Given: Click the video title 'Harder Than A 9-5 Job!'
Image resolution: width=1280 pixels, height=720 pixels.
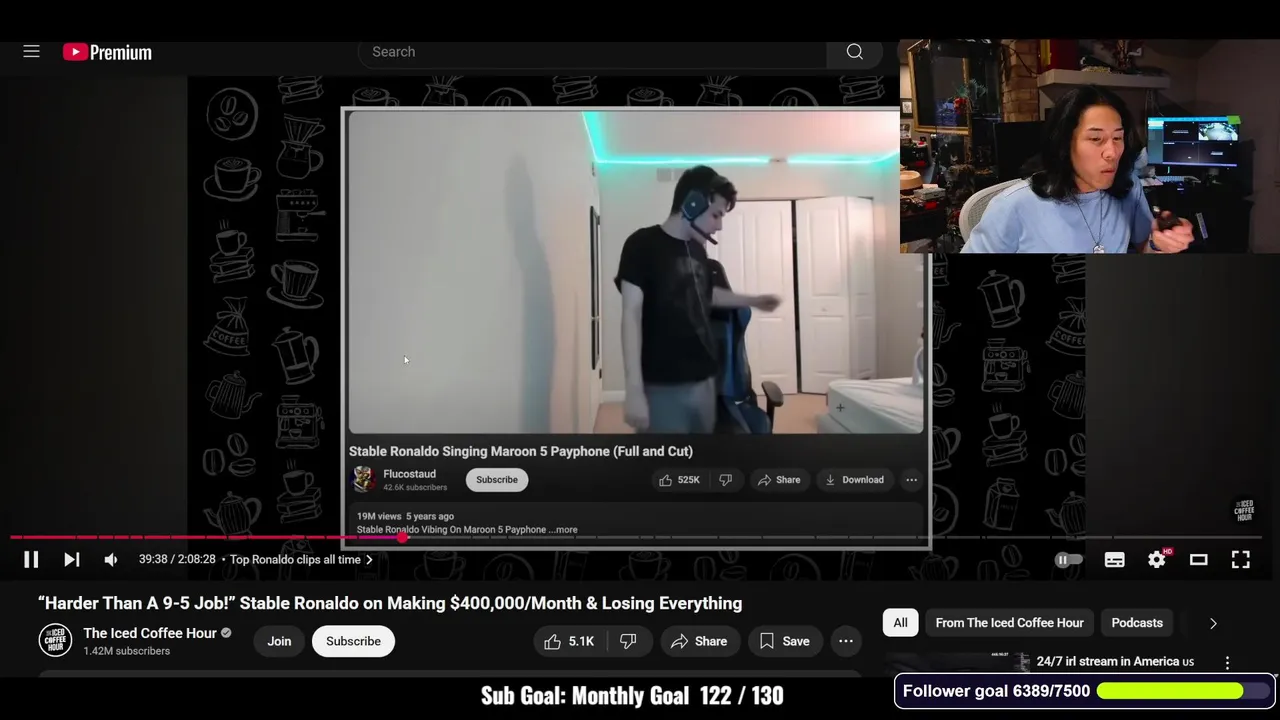Looking at the screenshot, I should point(390,603).
